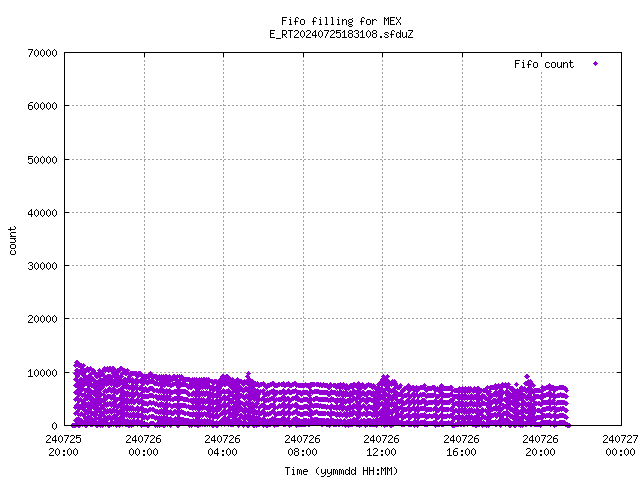Click the y-axis value 20000
The width and height of the screenshot is (640, 480).
42,319
